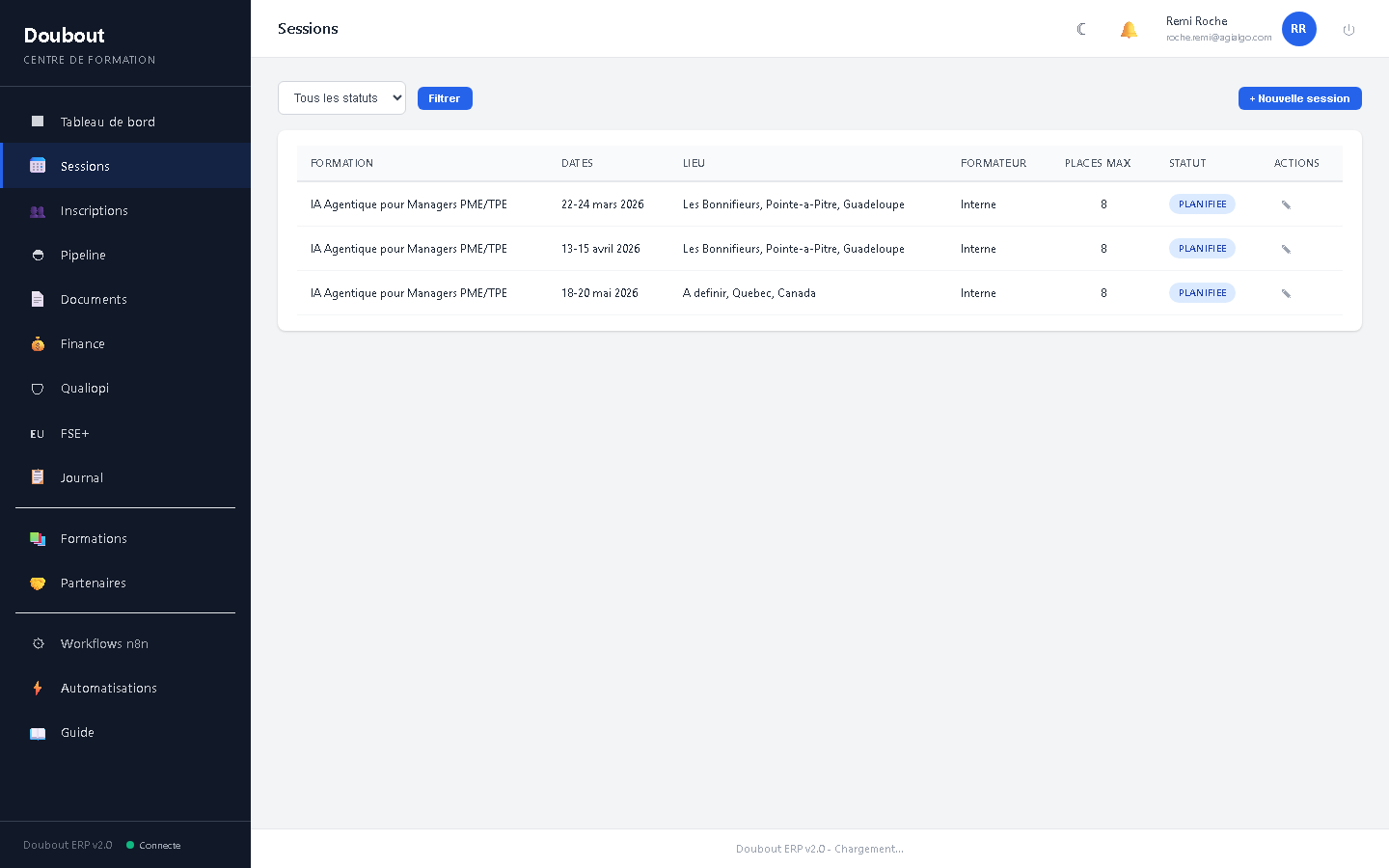
Task: Open Finance from the sidebar
Action: click(83, 344)
